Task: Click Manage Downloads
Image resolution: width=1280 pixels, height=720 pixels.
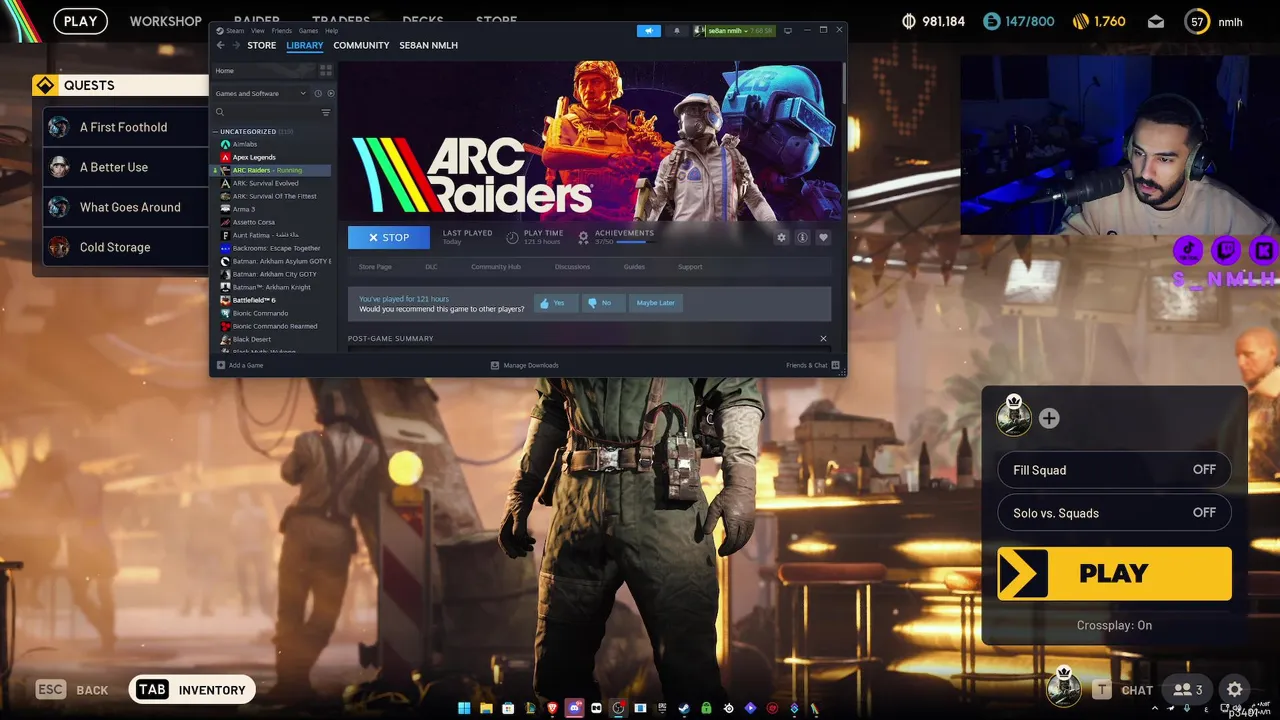Action: [x=525, y=365]
